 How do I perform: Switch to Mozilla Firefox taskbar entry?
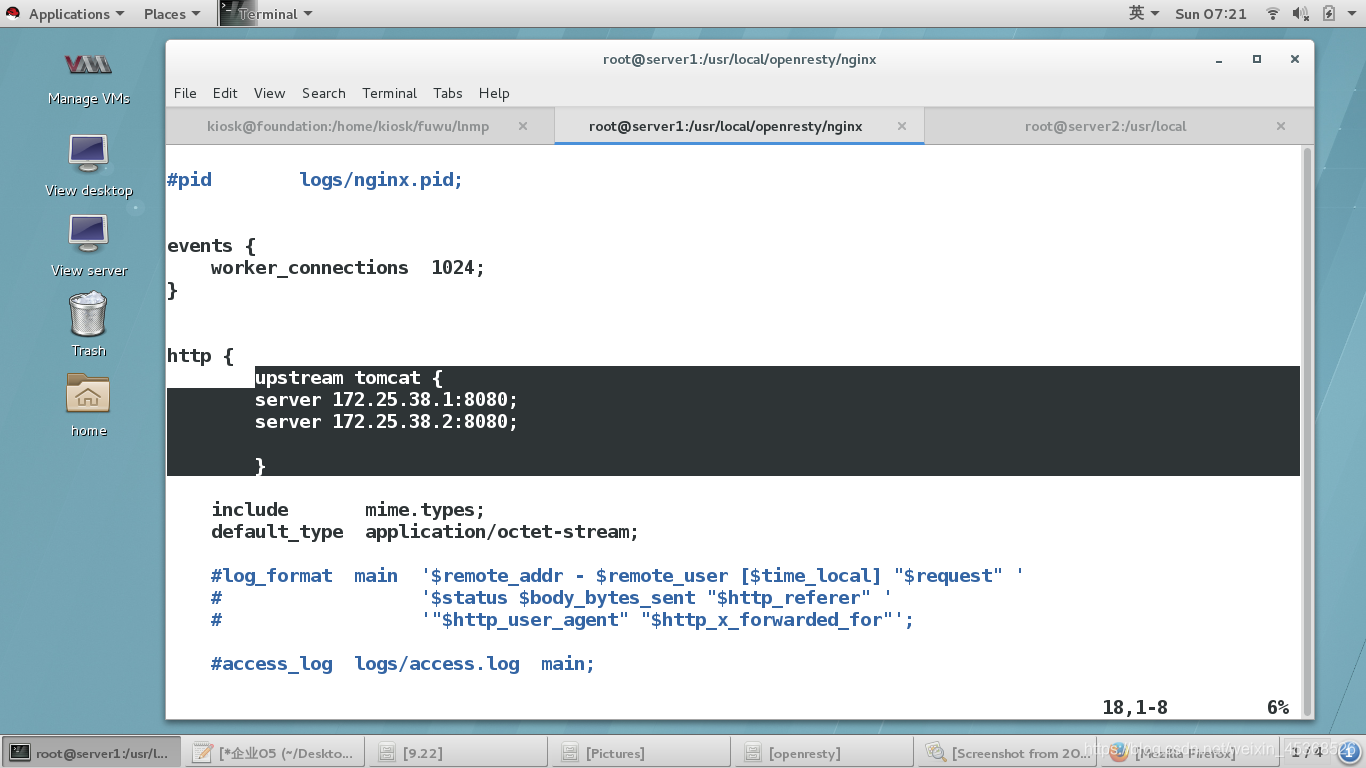[1190, 753]
